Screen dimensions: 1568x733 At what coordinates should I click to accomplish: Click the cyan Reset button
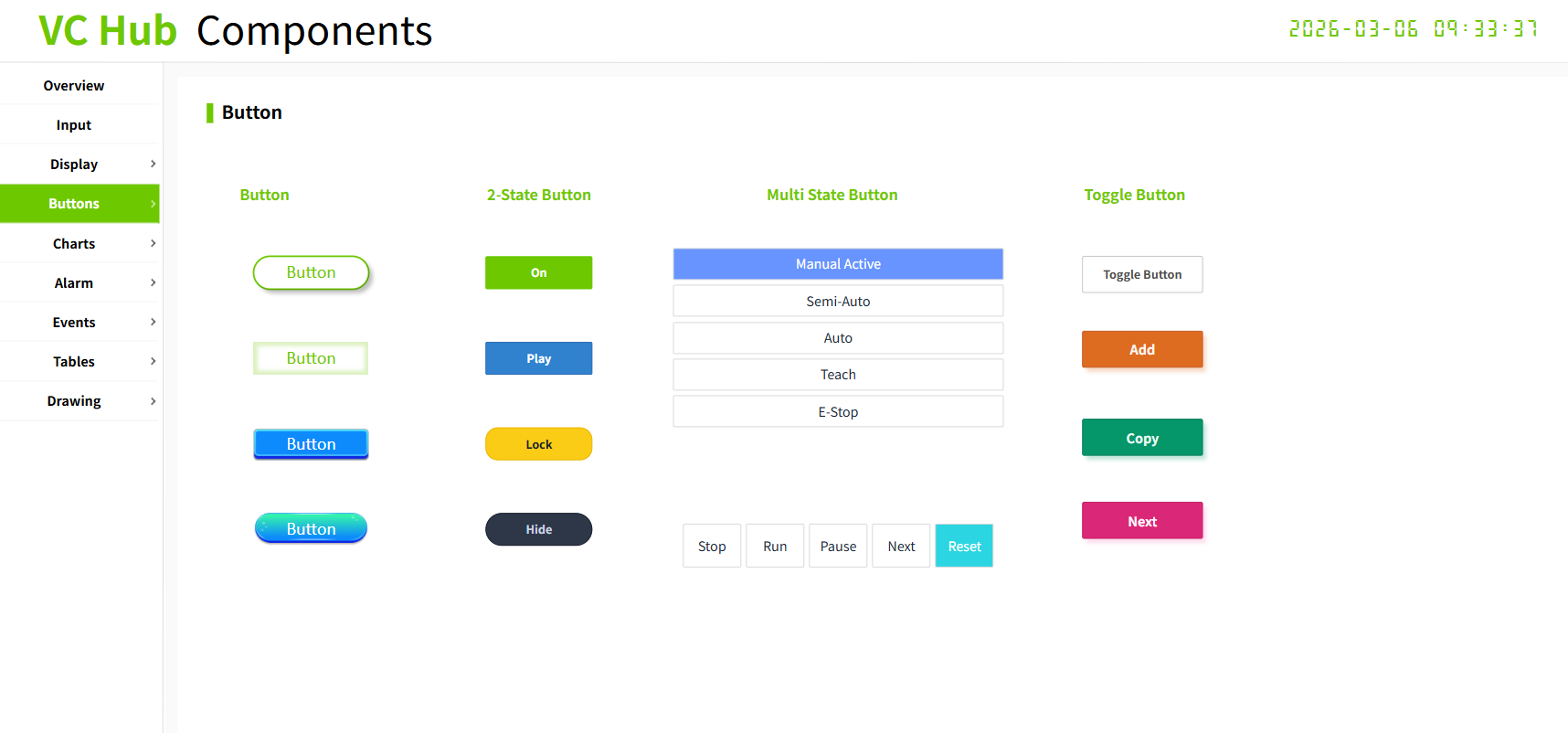964,546
